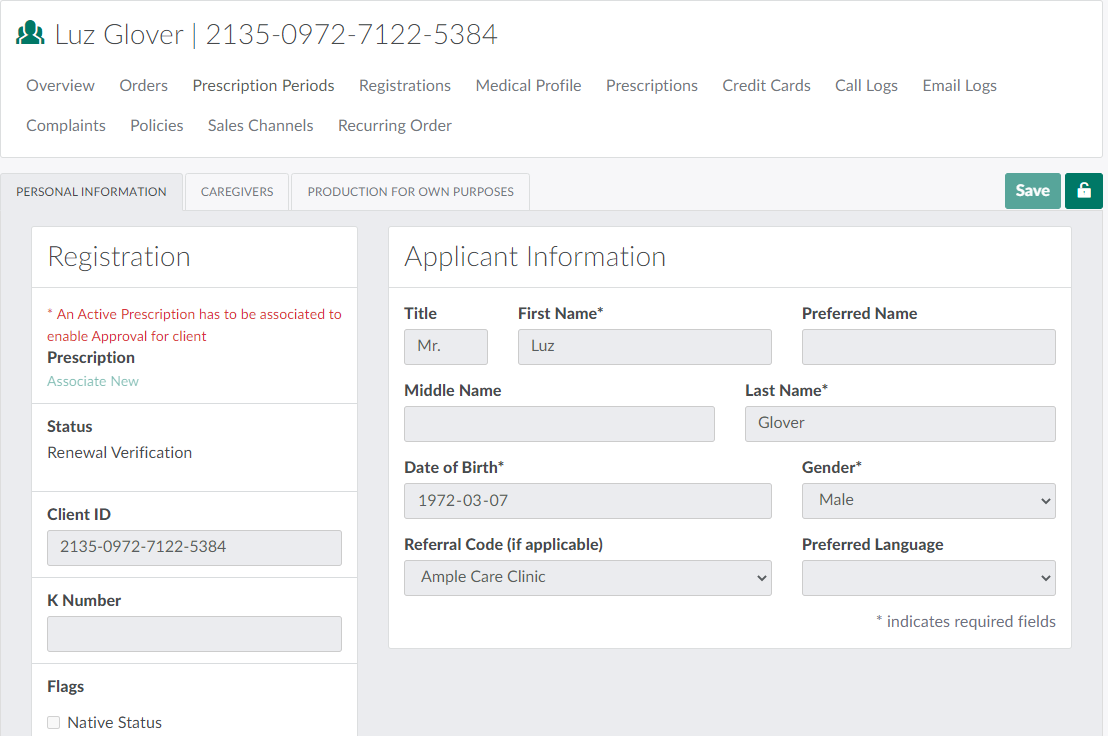Open the Medical Profile section
The image size is (1108, 736).
point(528,86)
